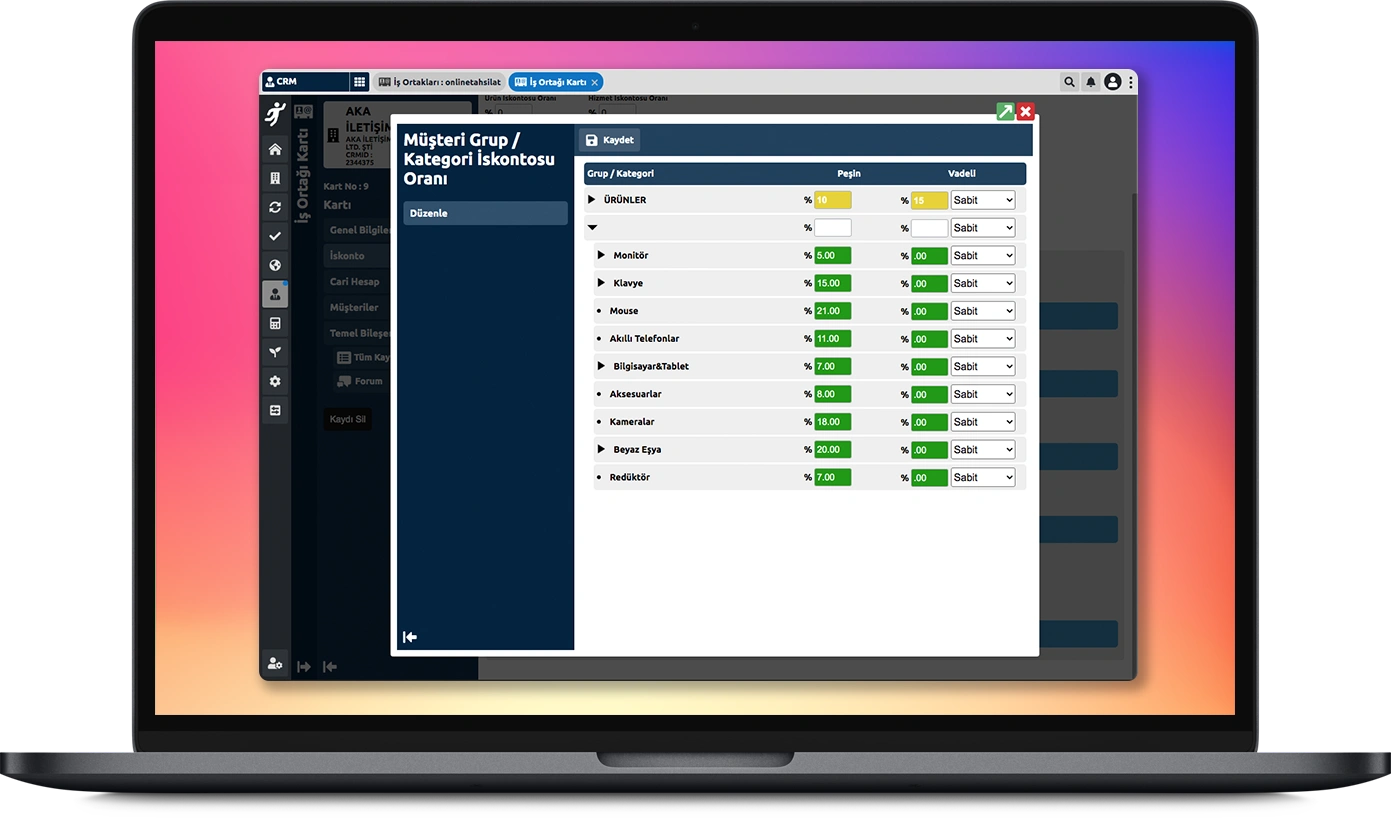This screenshot has height=818, width=1391.
Task: Click the notification bell icon
Action: click(x=1091, y=82)
